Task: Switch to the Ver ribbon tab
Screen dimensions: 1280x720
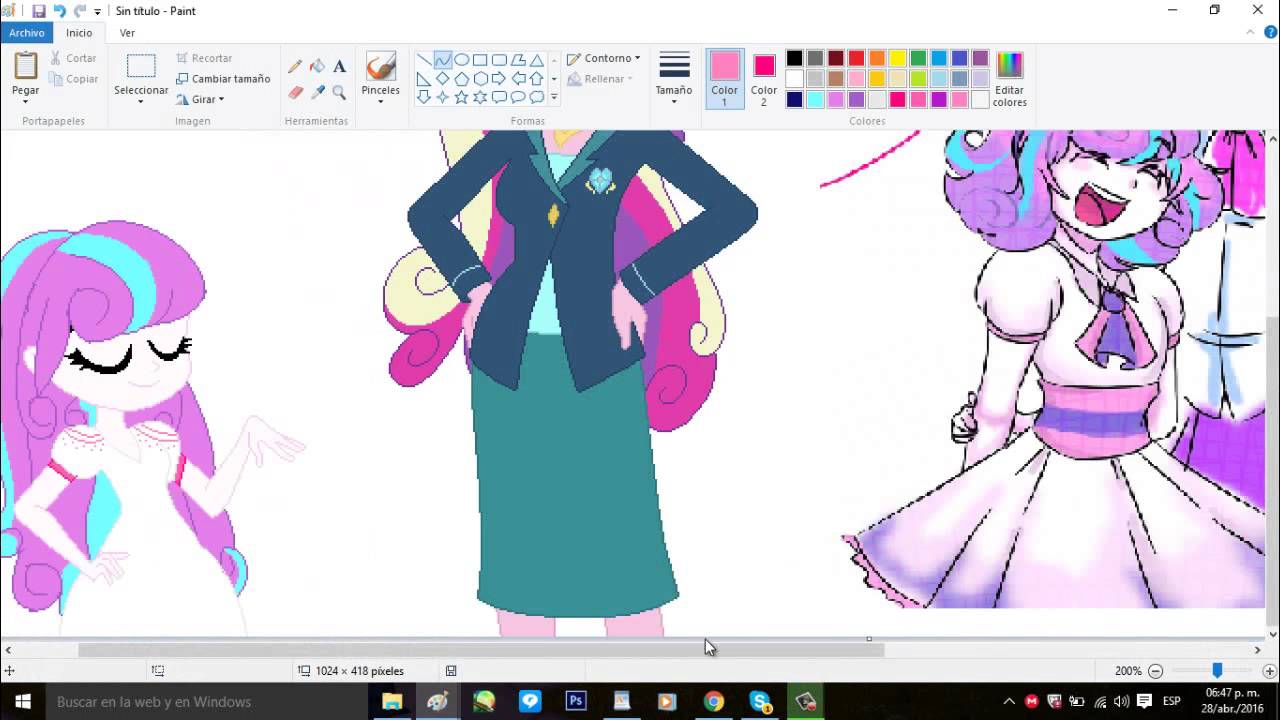Action: click(127, 33)
